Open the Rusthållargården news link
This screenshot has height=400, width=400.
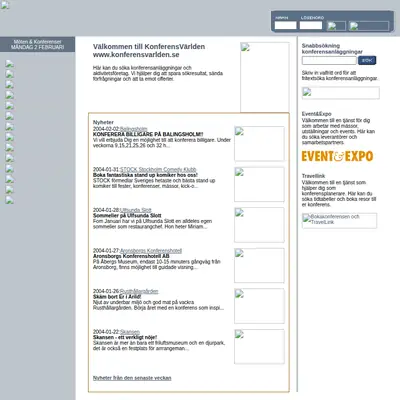pyautogui.click(x=139, y=291)
